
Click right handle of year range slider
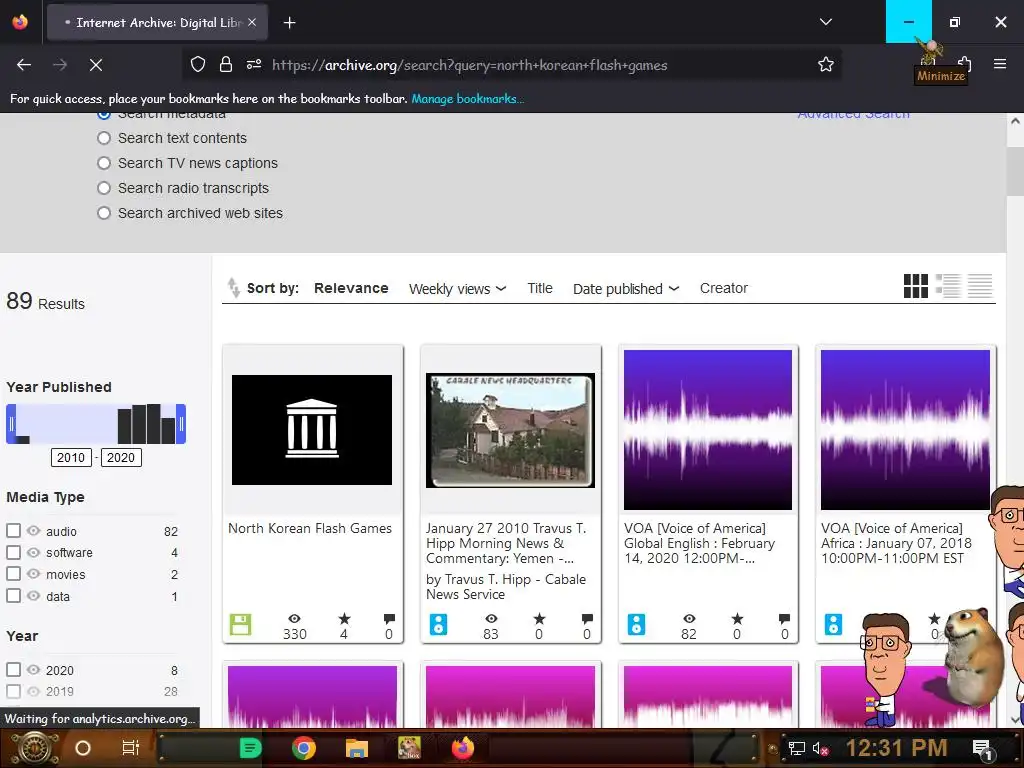(181, 424)
